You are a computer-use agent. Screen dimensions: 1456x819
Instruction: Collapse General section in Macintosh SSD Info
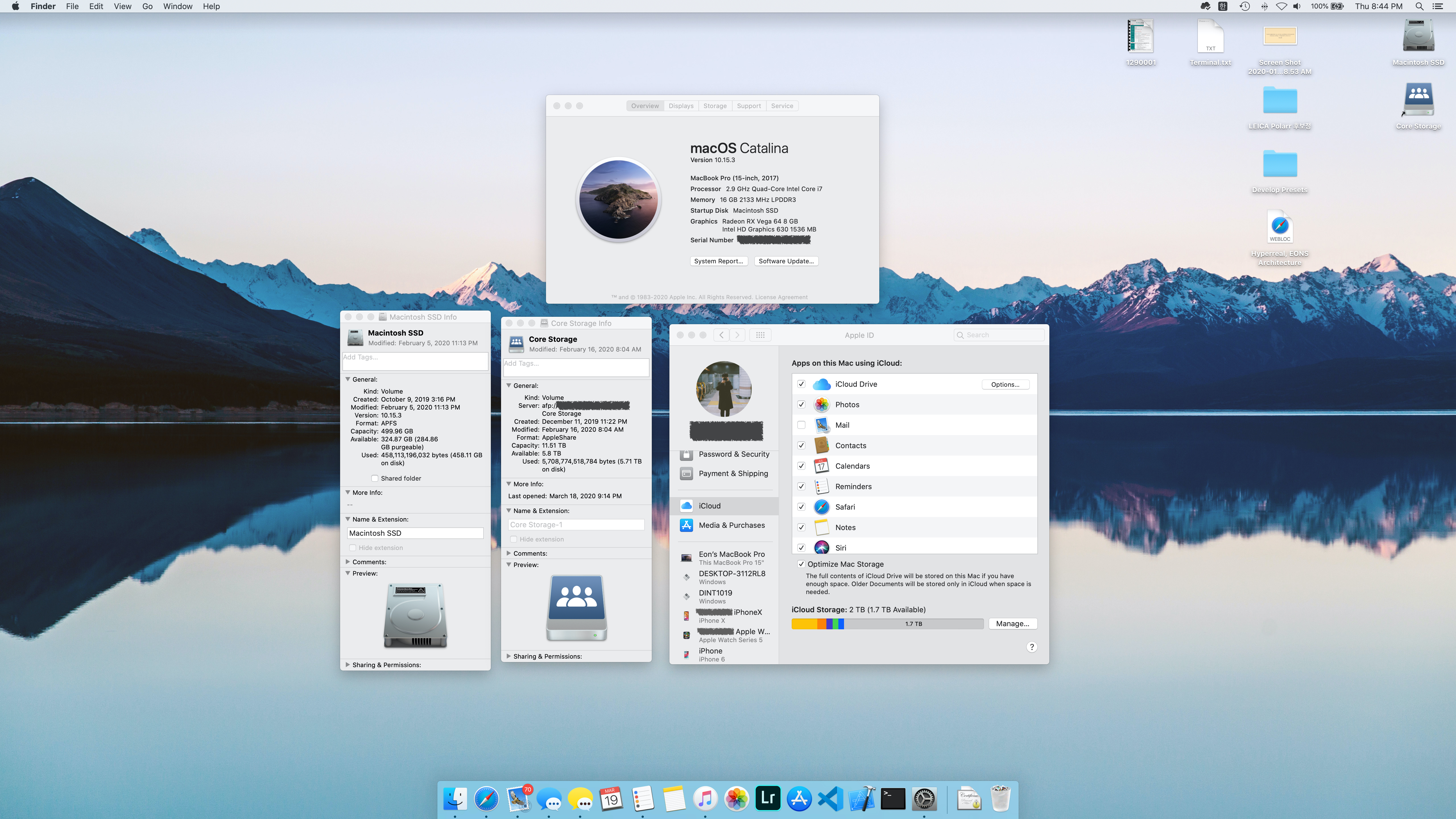click(x=348, y=379)
